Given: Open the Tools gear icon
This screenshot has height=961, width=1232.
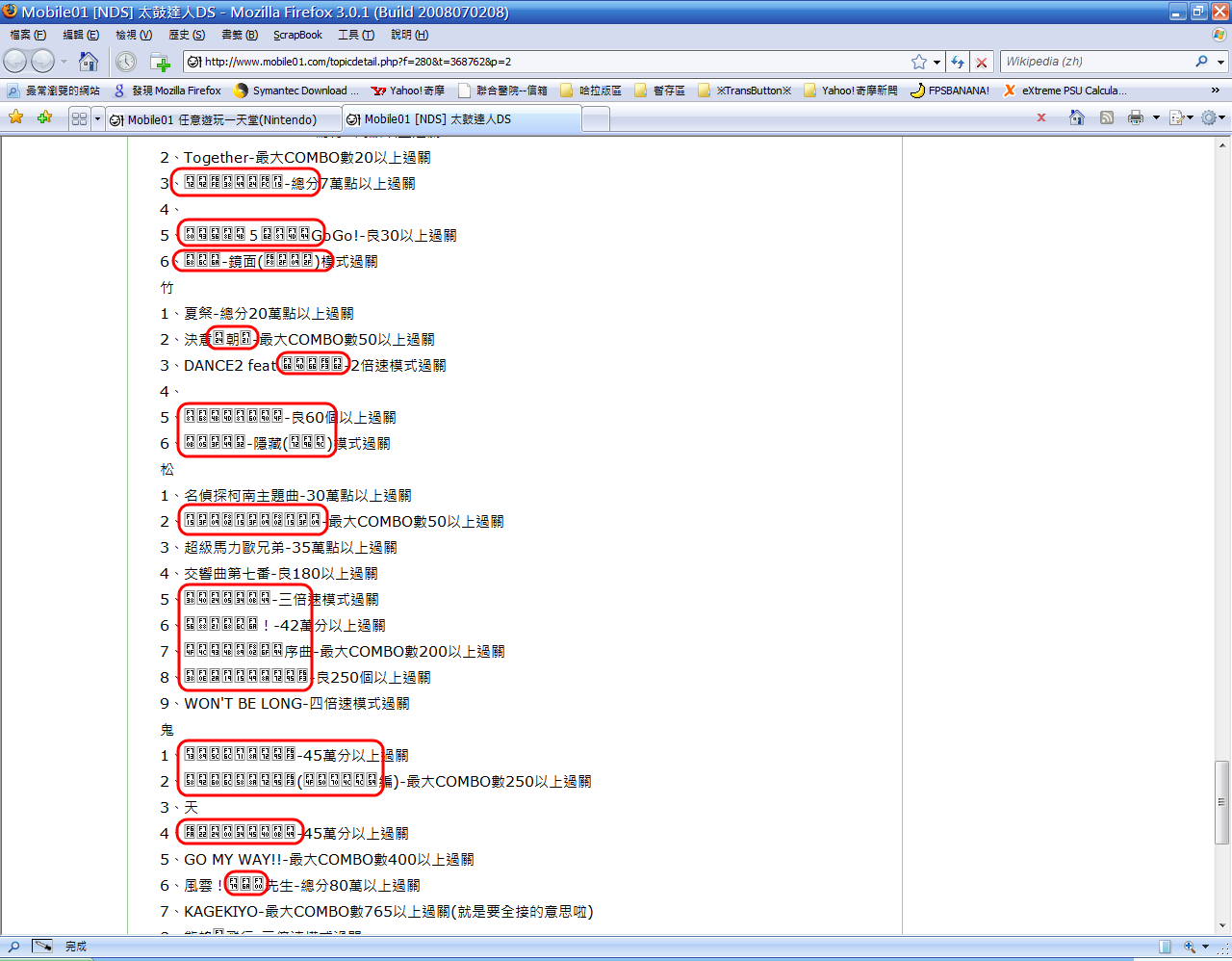Looking at the screenshot, I should click(x=1209, y=117).
